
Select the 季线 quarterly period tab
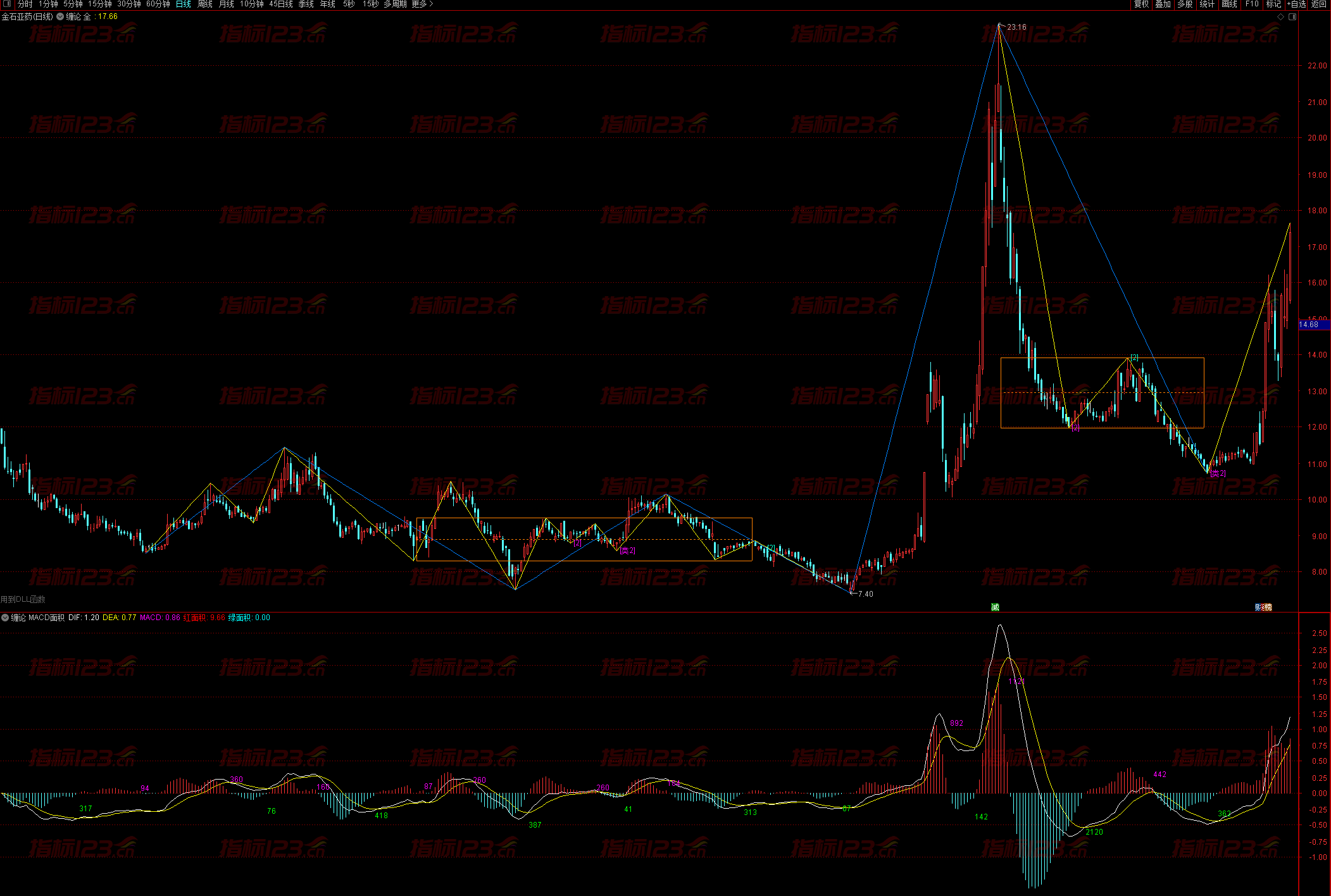[306, 4]
